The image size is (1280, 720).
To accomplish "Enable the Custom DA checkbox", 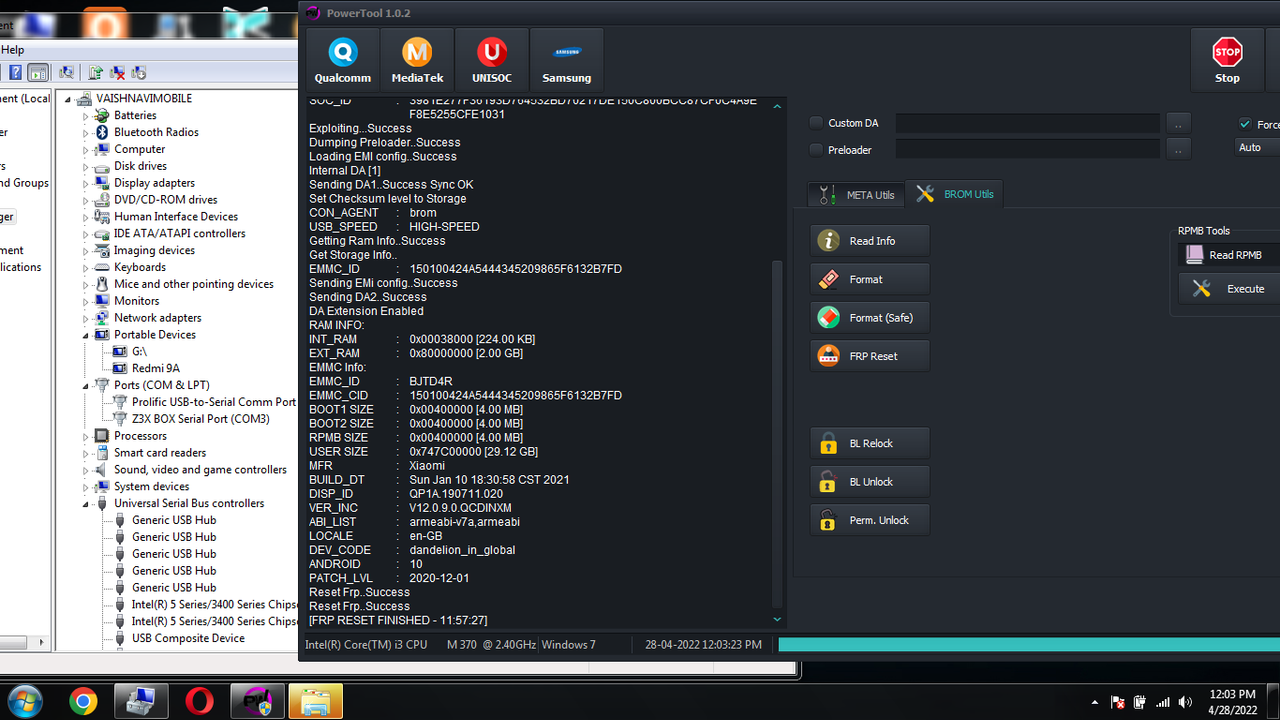I will point(816,123).
